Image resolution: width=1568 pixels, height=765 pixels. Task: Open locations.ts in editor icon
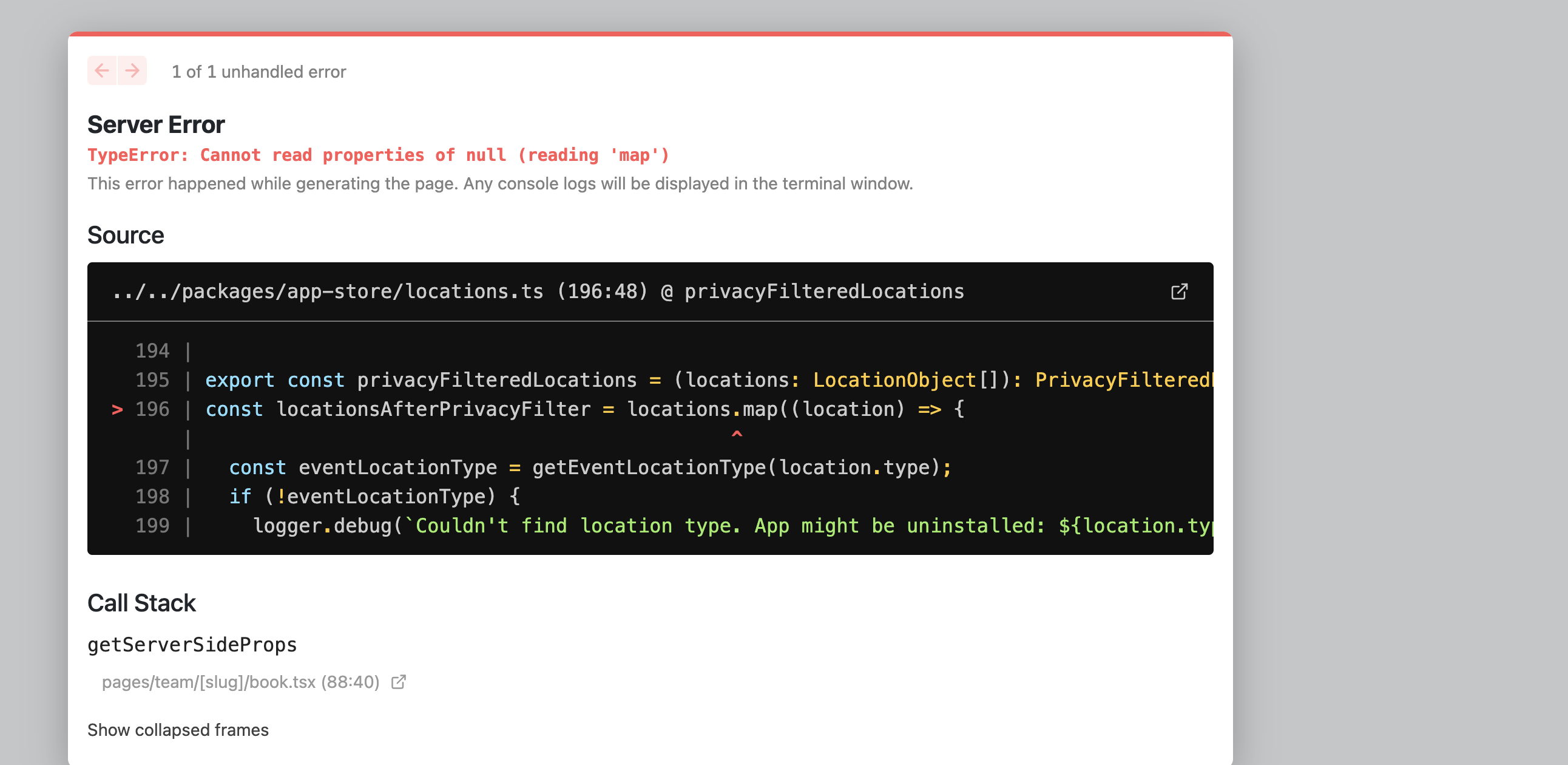[x=1179, y=292]
